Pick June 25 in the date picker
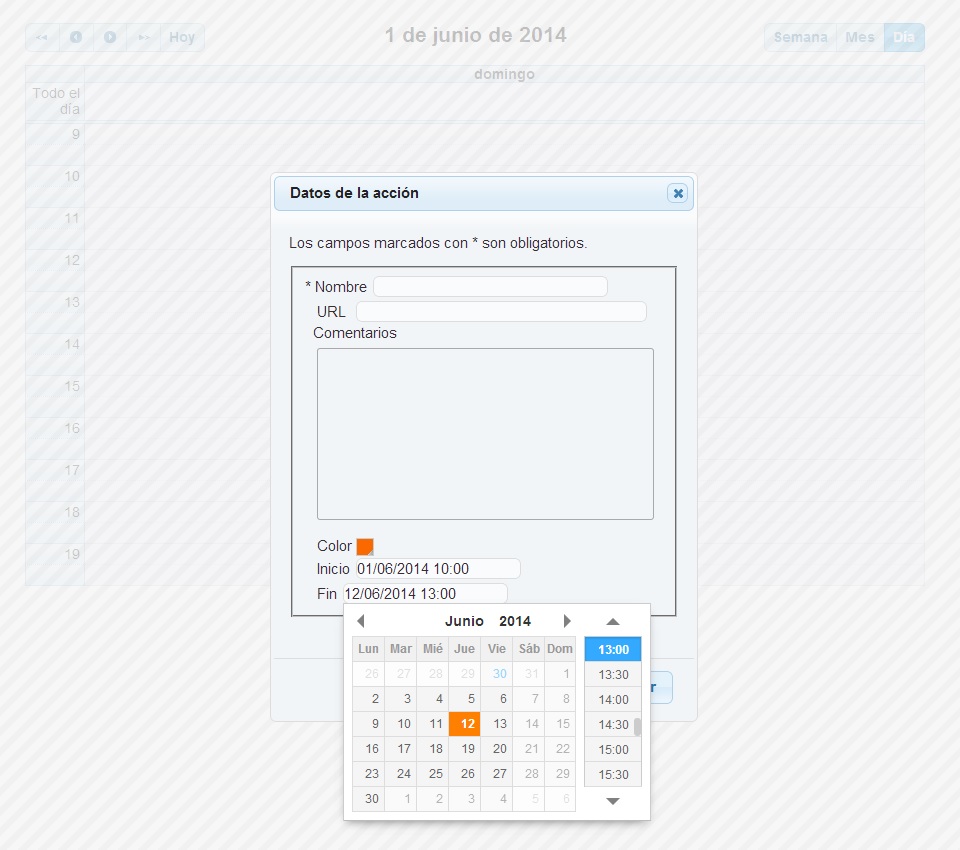The image size is (960, 850). pos(433,774)
